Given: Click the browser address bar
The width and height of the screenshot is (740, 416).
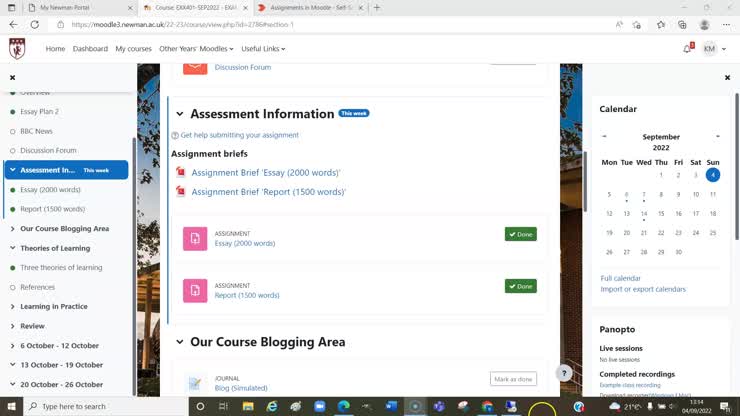Looking at the screenshot, I should click(x=330, y=25).
